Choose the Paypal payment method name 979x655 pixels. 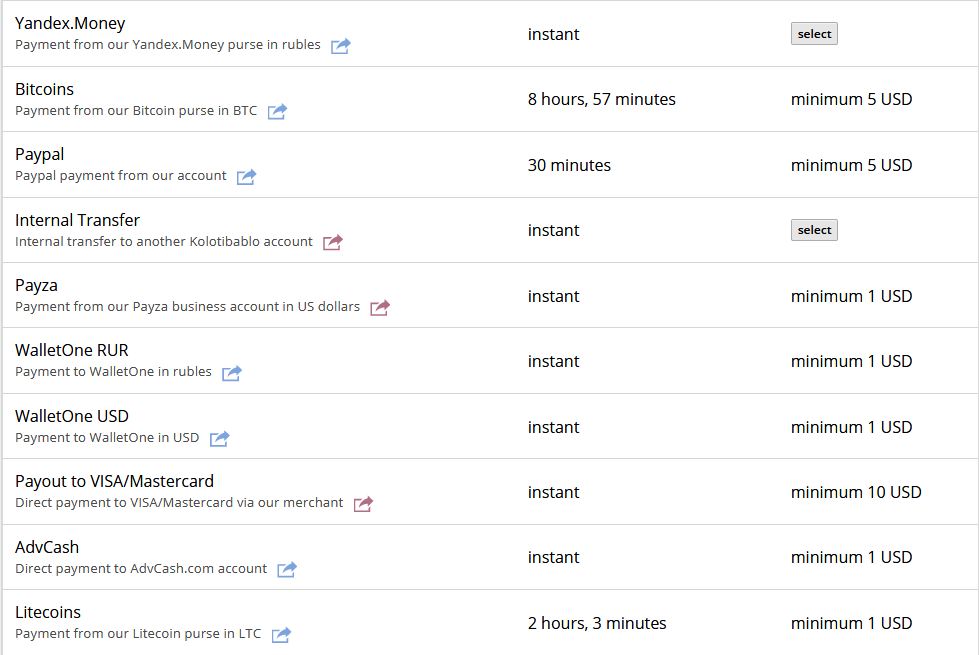click(40, 154)
